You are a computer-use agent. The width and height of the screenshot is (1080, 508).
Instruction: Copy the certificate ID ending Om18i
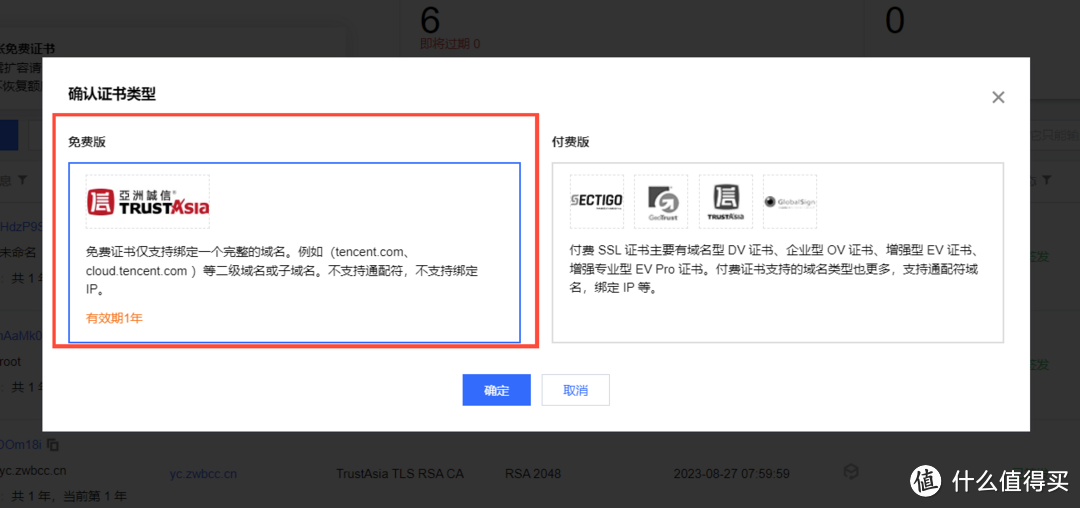click(54, 445)
